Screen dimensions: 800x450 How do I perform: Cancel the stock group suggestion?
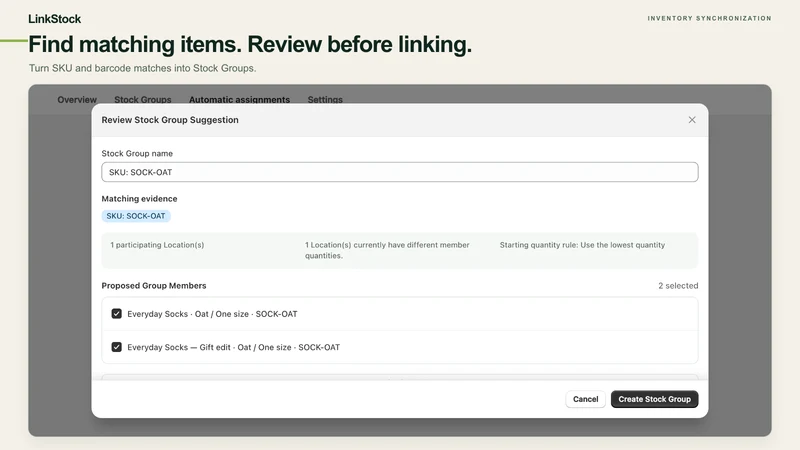pyautogui.click(x=585, y=399)
